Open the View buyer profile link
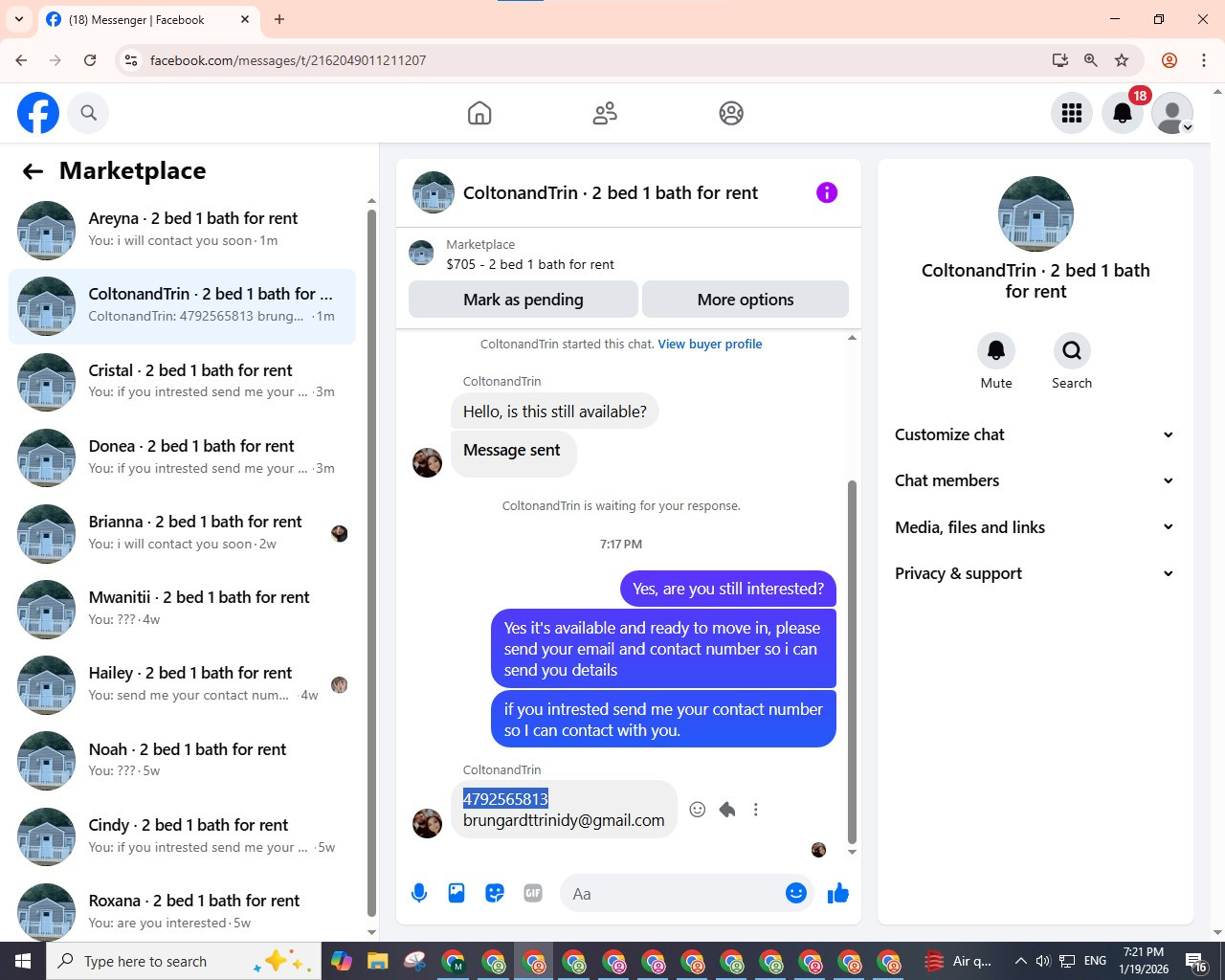The height and width of the screenshot is (980, 1225). click(710, 344)
